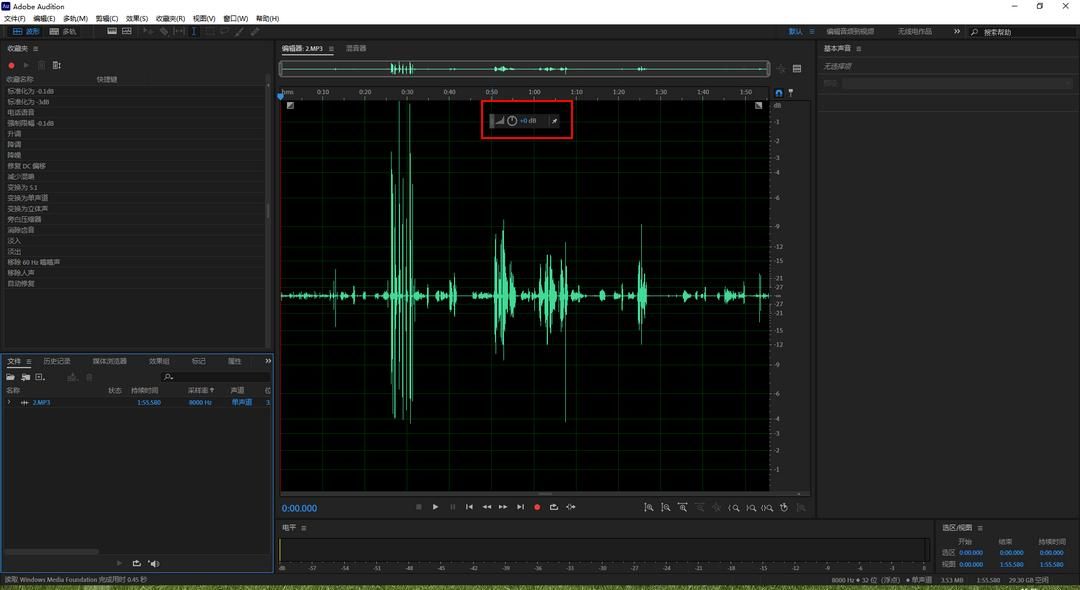Click the red Record button in transport
The width and height of the screenshot is (1080, 590).
pos(537,507)
